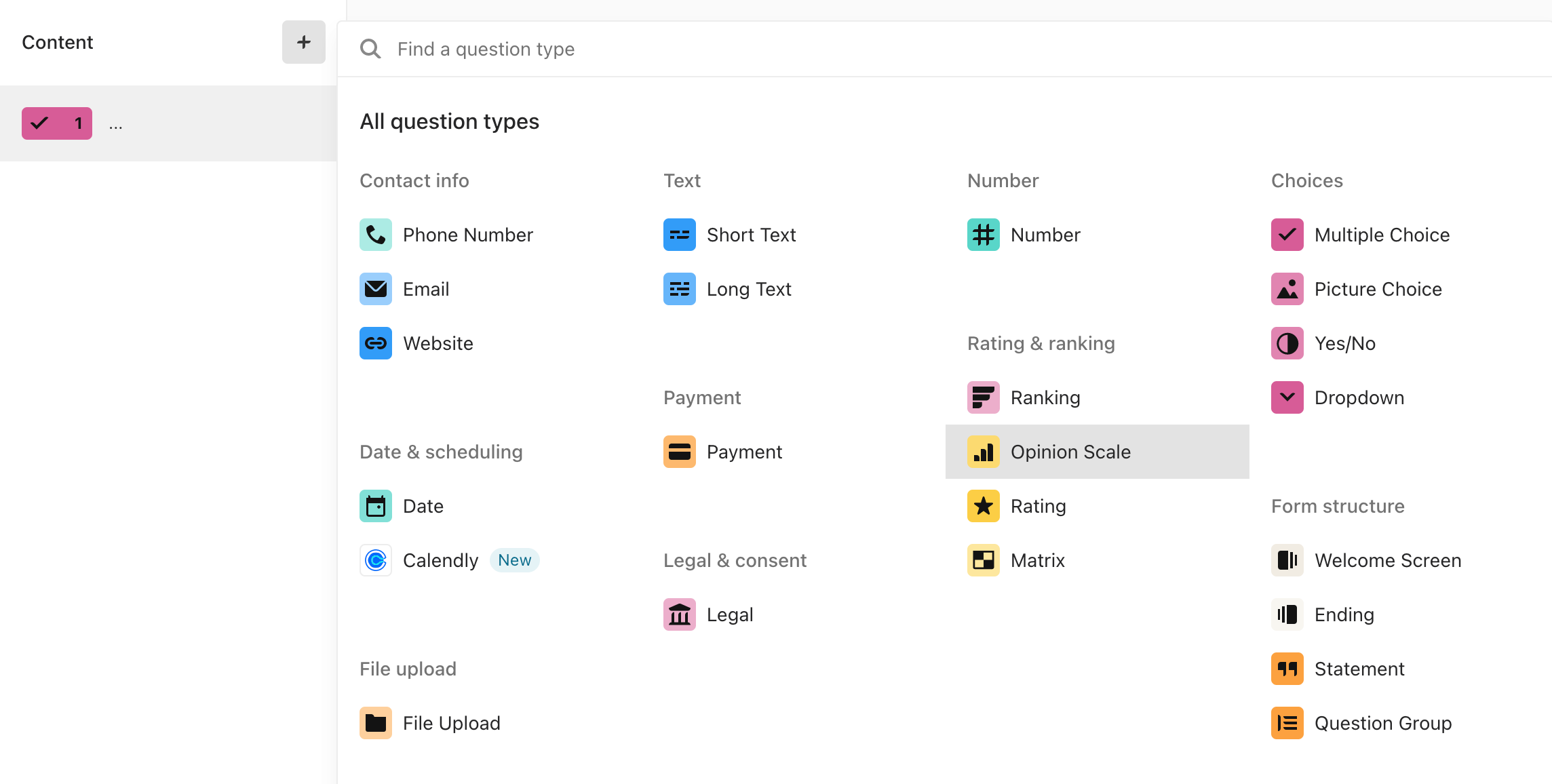The width and height of the screenshot is (1552, 784).
Task: Choose the Rating label
Action: click(x=1039, y=506)
